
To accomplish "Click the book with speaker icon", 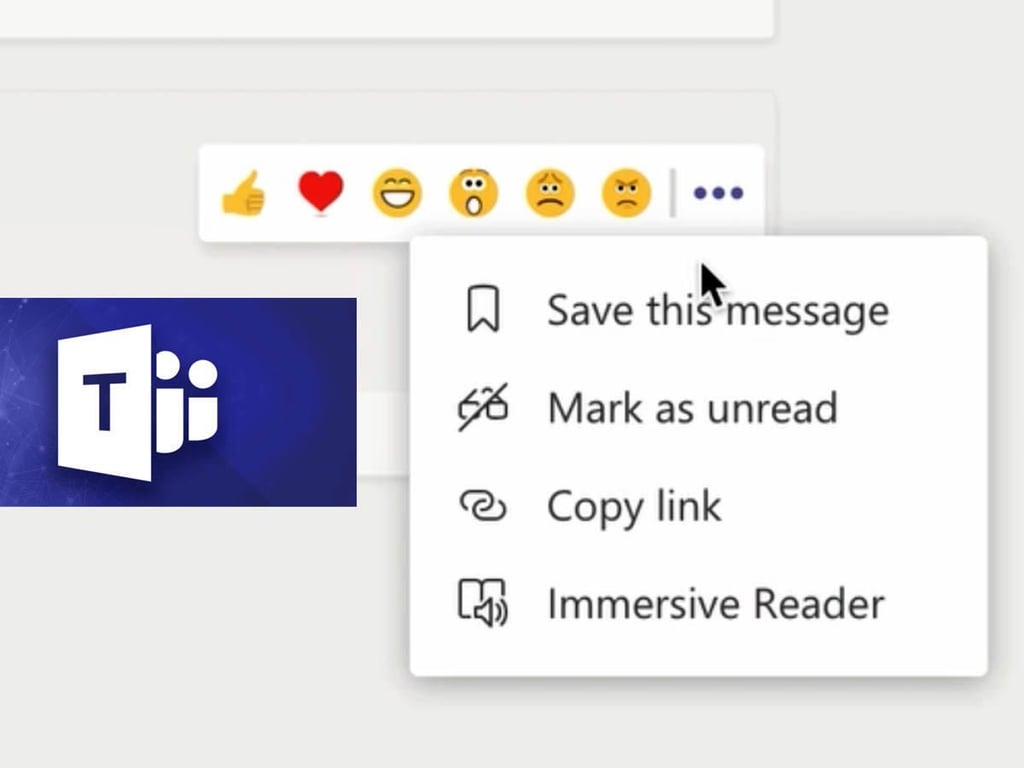I will (x=483, y=603).
